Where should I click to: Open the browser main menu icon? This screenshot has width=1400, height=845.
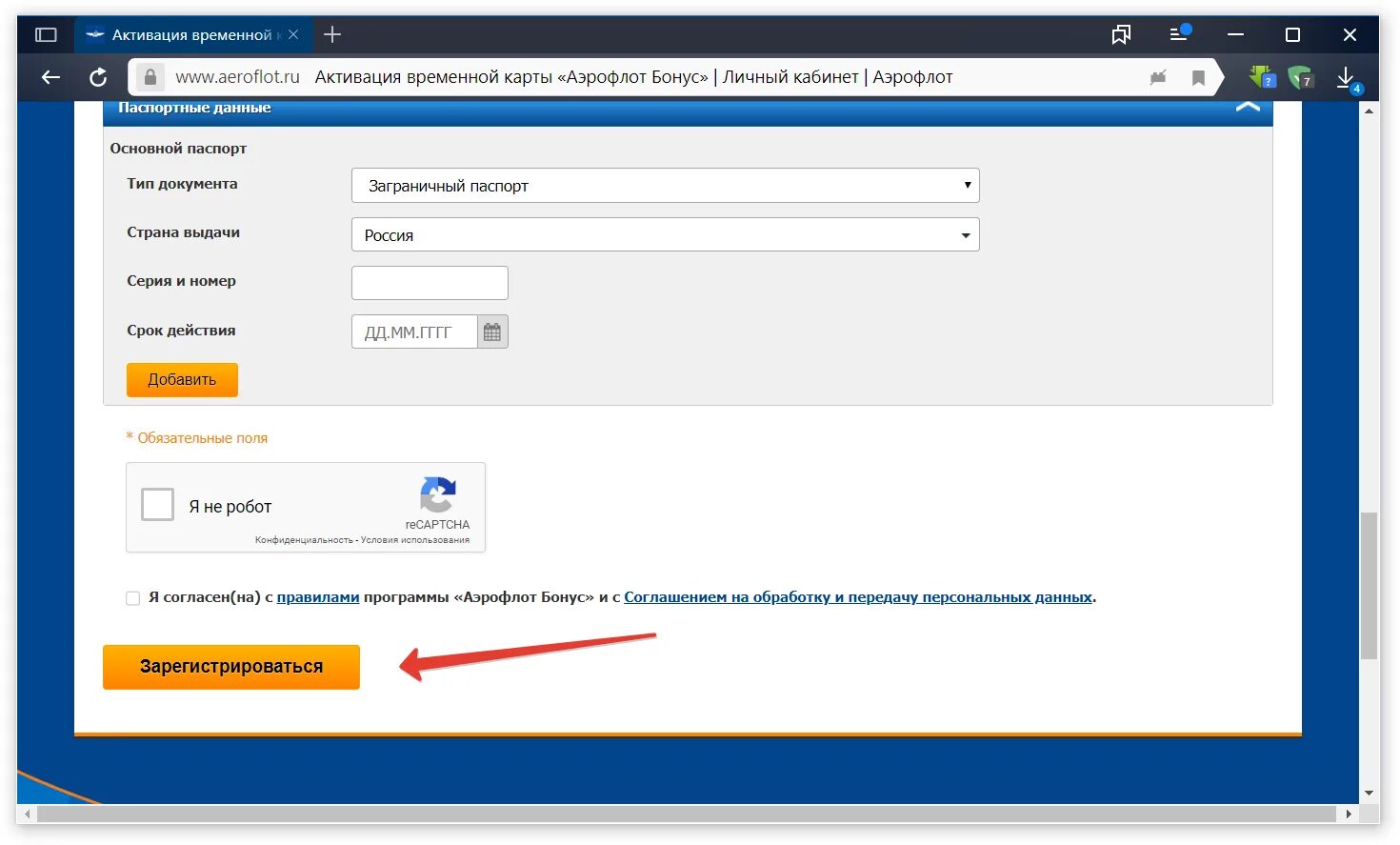click(x=1179, y=33)
